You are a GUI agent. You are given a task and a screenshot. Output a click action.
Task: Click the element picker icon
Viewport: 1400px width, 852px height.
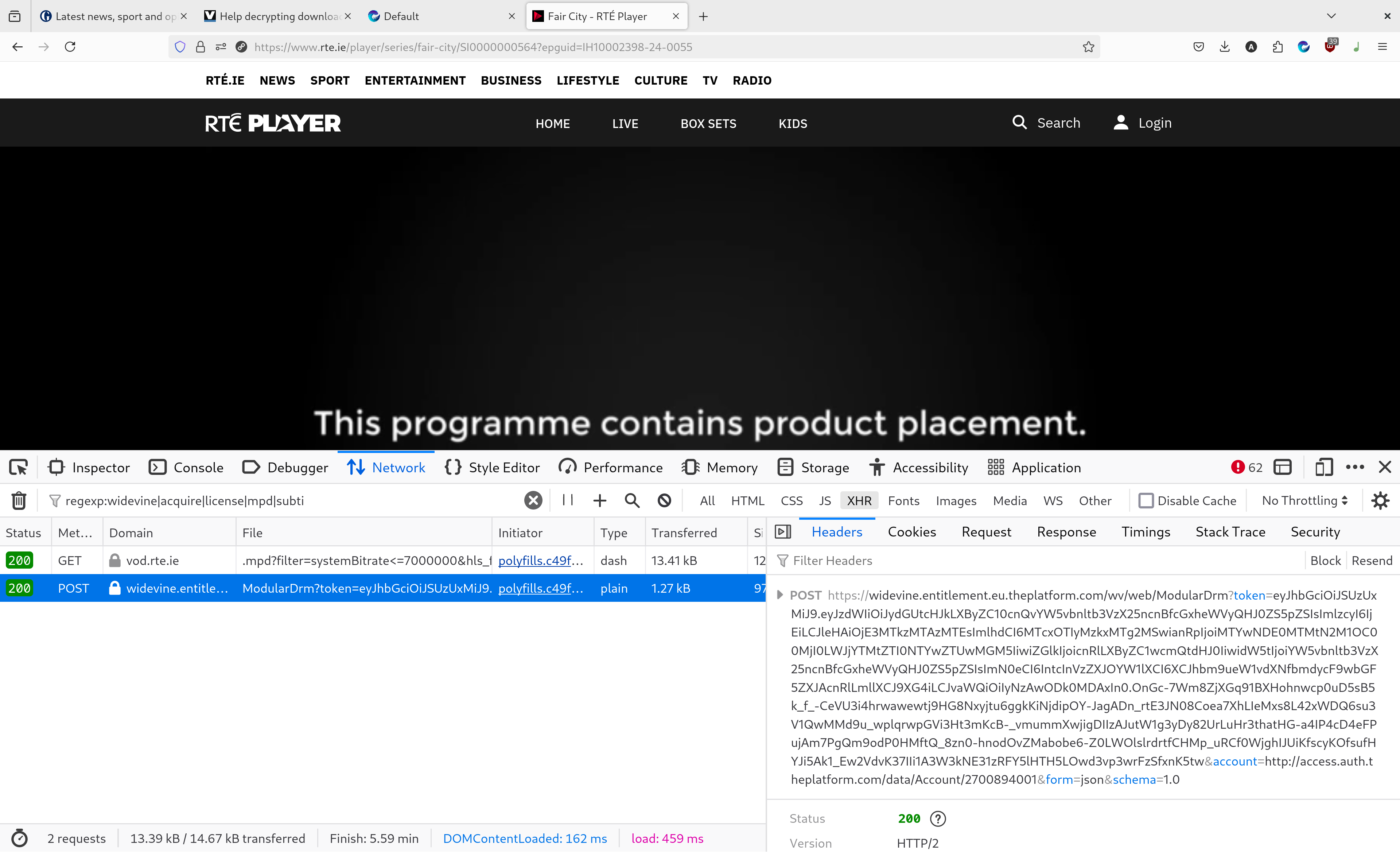[x=18, y=468]
